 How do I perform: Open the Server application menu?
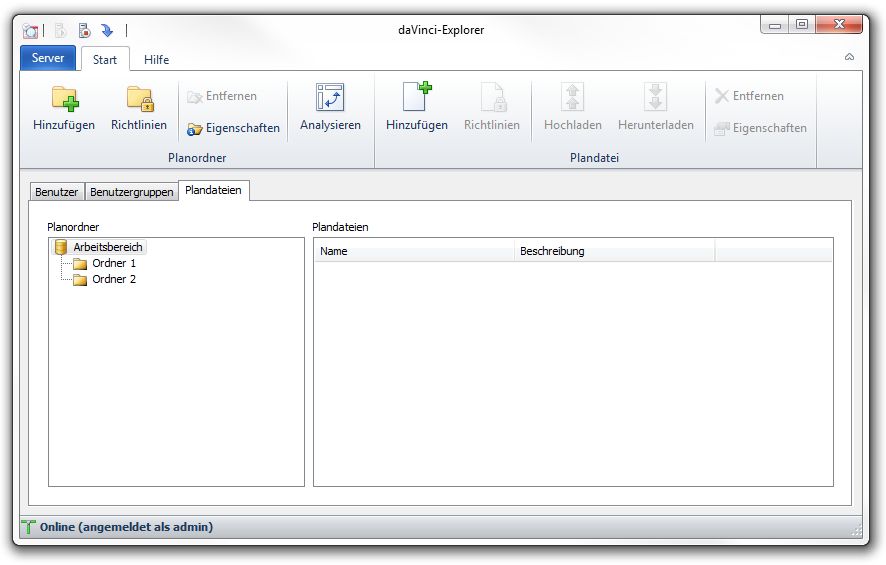pos(48,58)
